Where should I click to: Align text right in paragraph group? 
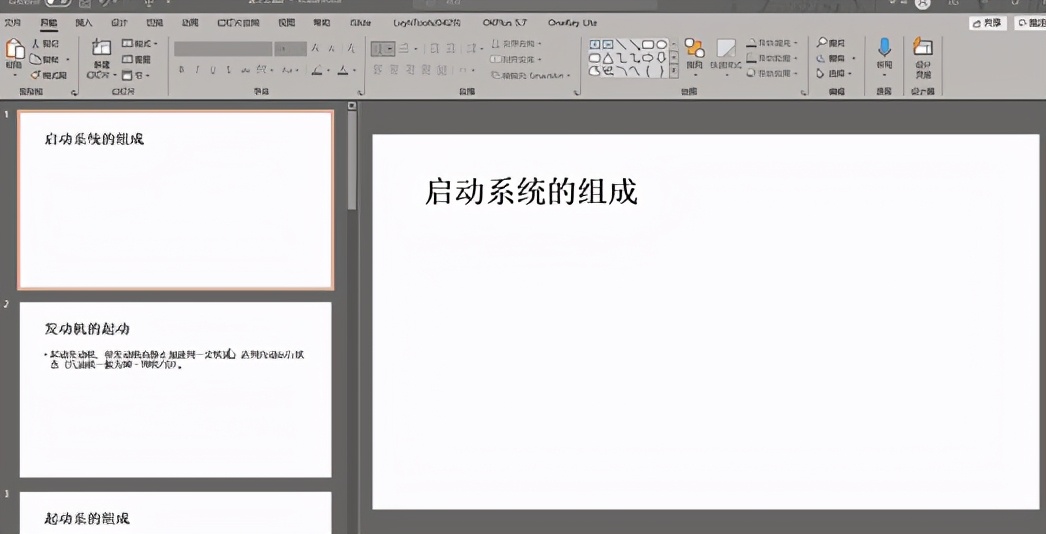pos(410,69)
